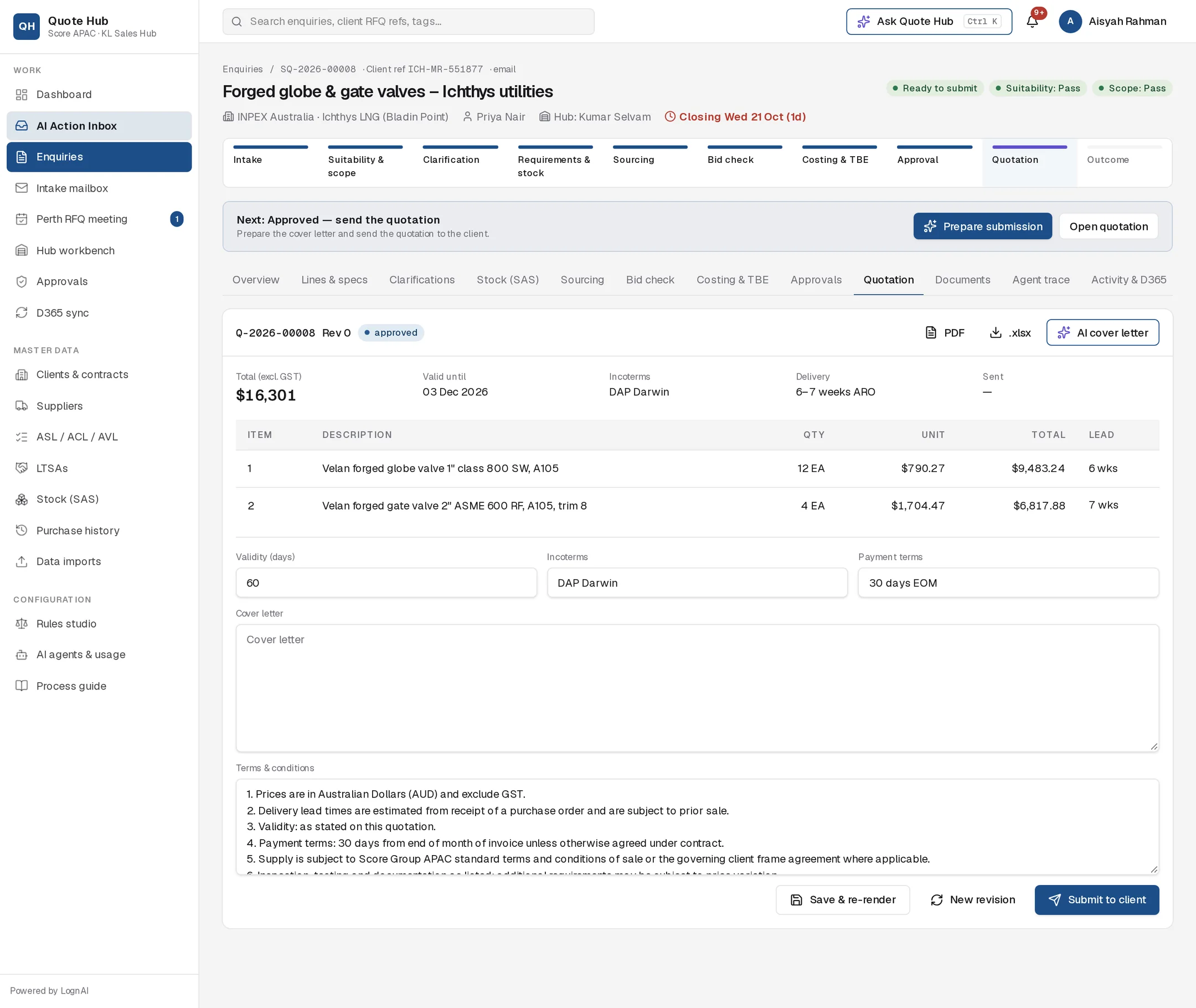The width and height of the screenshot is (1196, 1008).
Task: Click the Enquiries breadcrumb link
Action: click(x=243, y=69)
